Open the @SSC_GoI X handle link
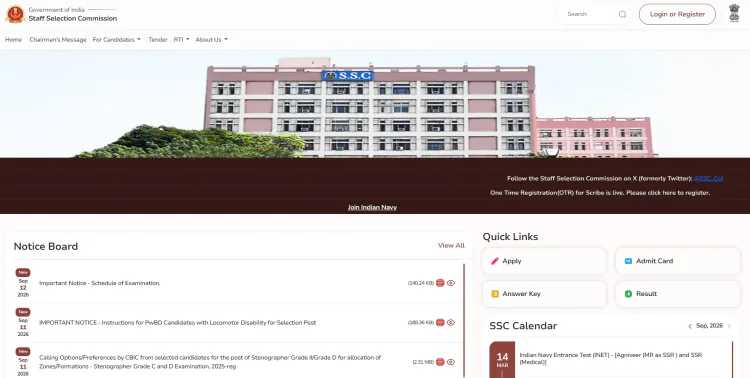This screenshot has width=750, height=378. (x=708, y=178)
